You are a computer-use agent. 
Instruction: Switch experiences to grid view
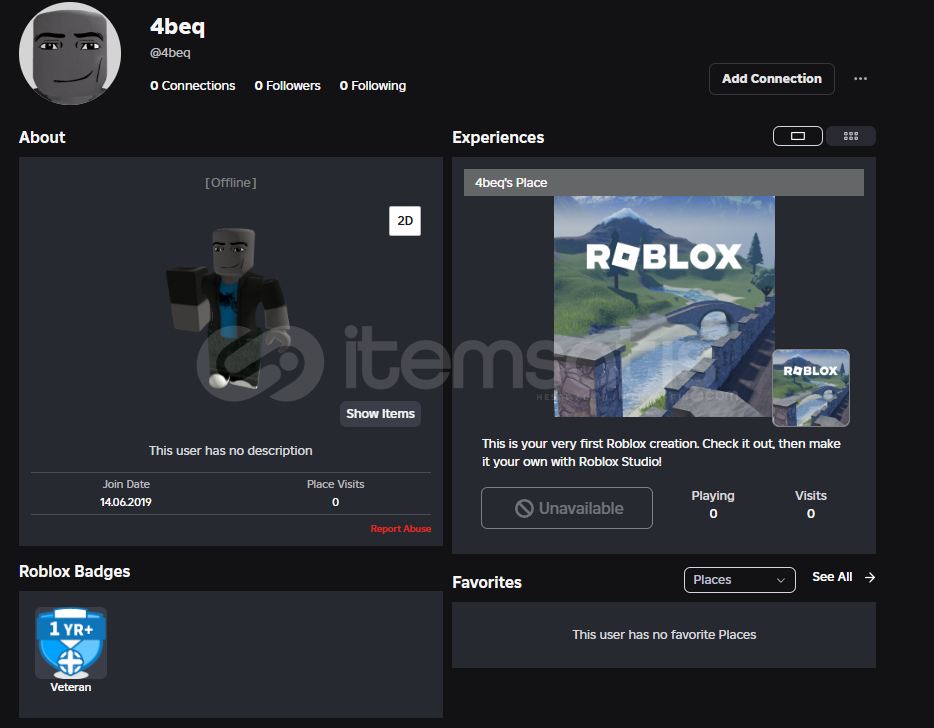851,136
